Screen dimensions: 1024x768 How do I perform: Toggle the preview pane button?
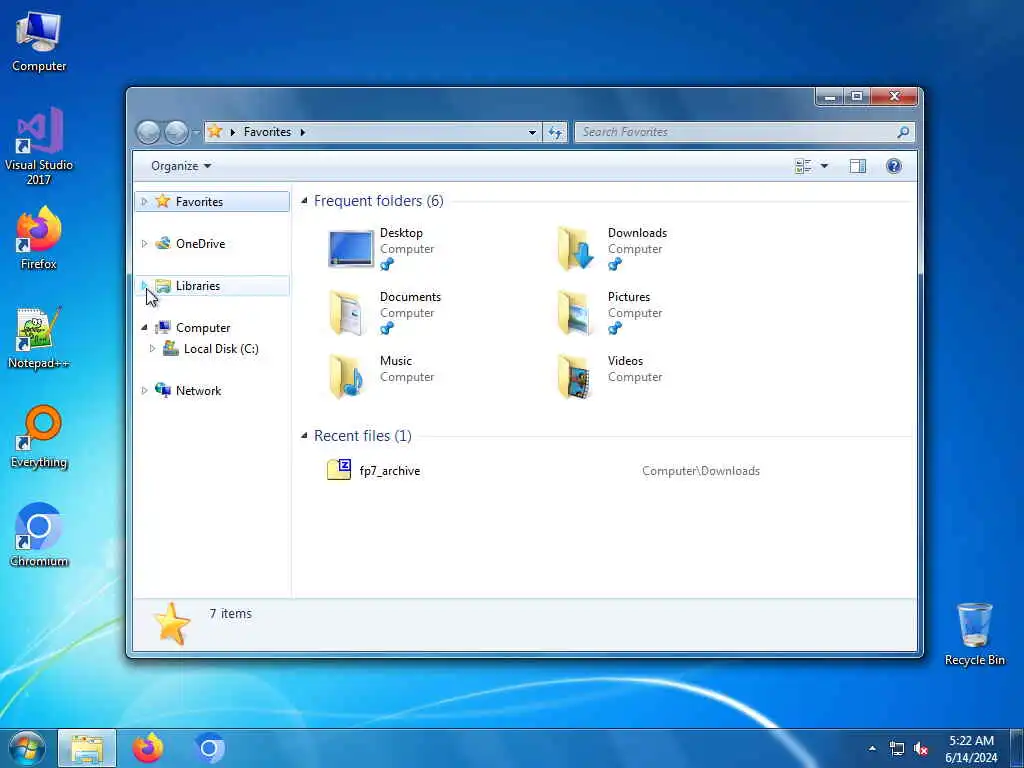[857, 166]
